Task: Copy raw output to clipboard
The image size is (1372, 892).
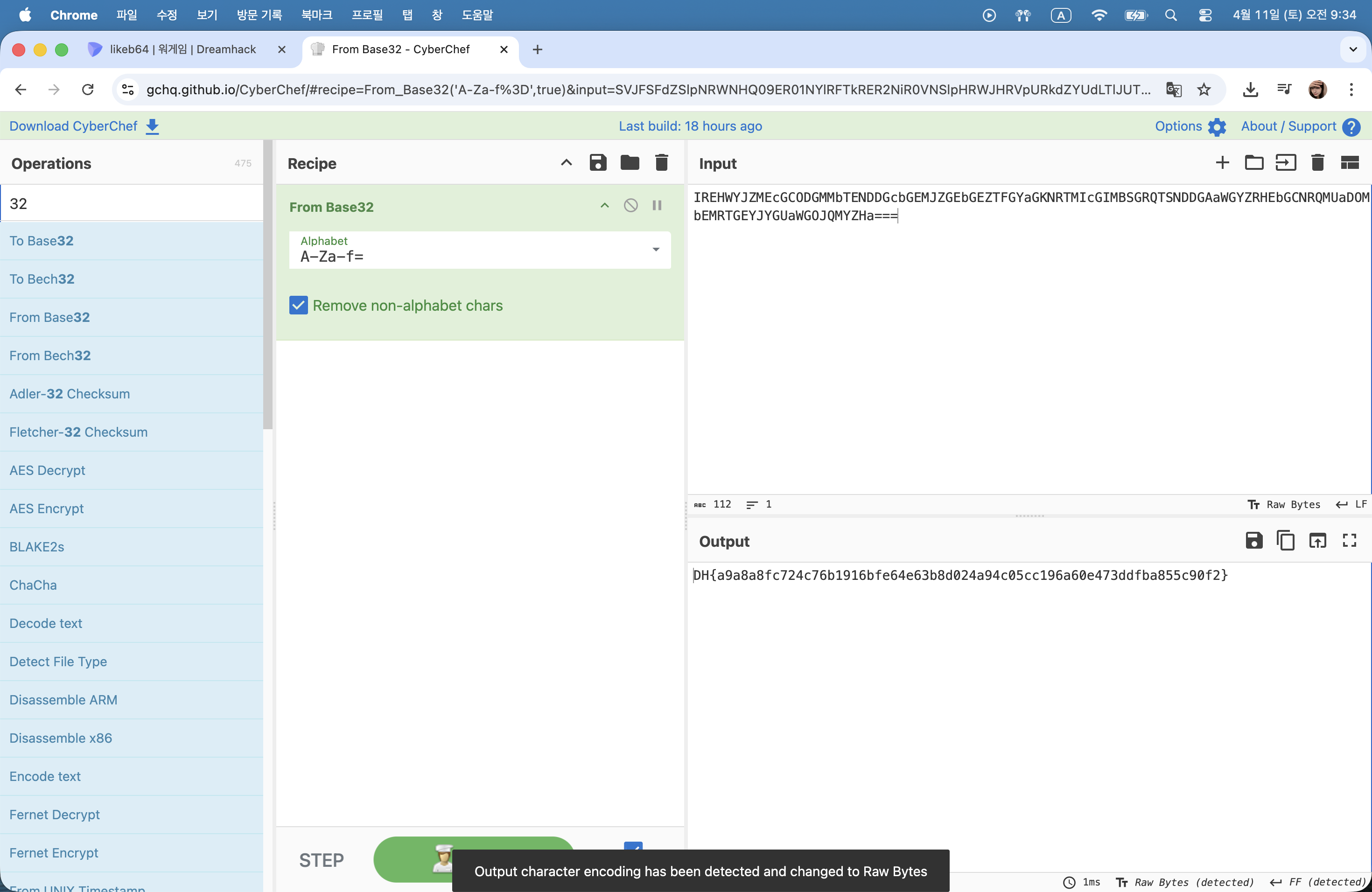Action: click(1285, 541)
